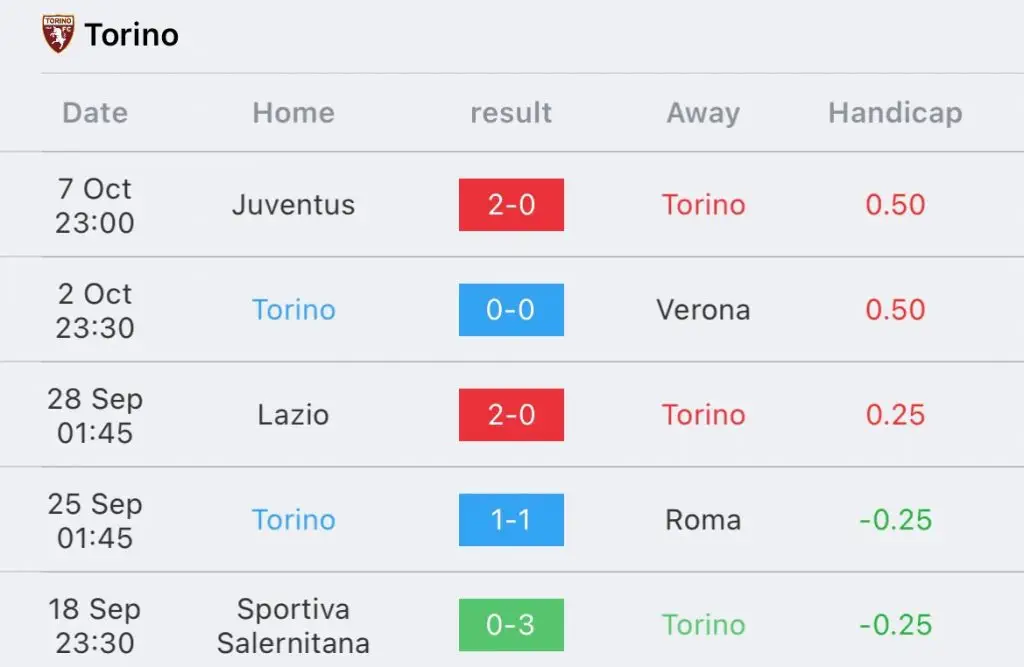Open the red 2-0 Lazio result badge
The height and width of the screenshot is (667, 1024).
(x=511, y=415)
